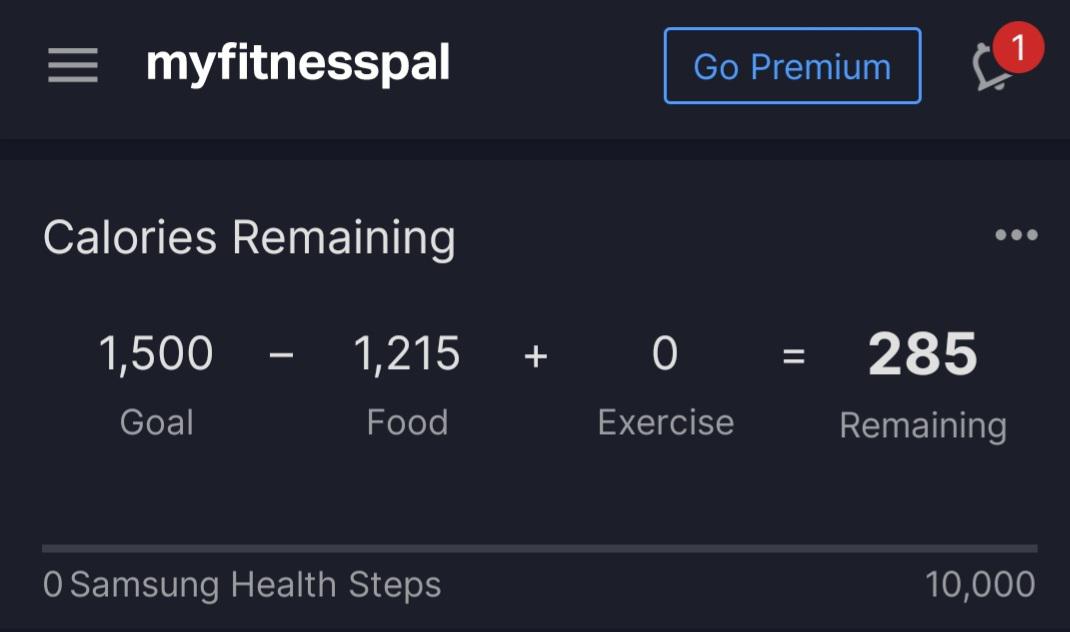The image size is (1070, 632).
Task: Tap the myfitnesspal logo
Action: point(296,63)
